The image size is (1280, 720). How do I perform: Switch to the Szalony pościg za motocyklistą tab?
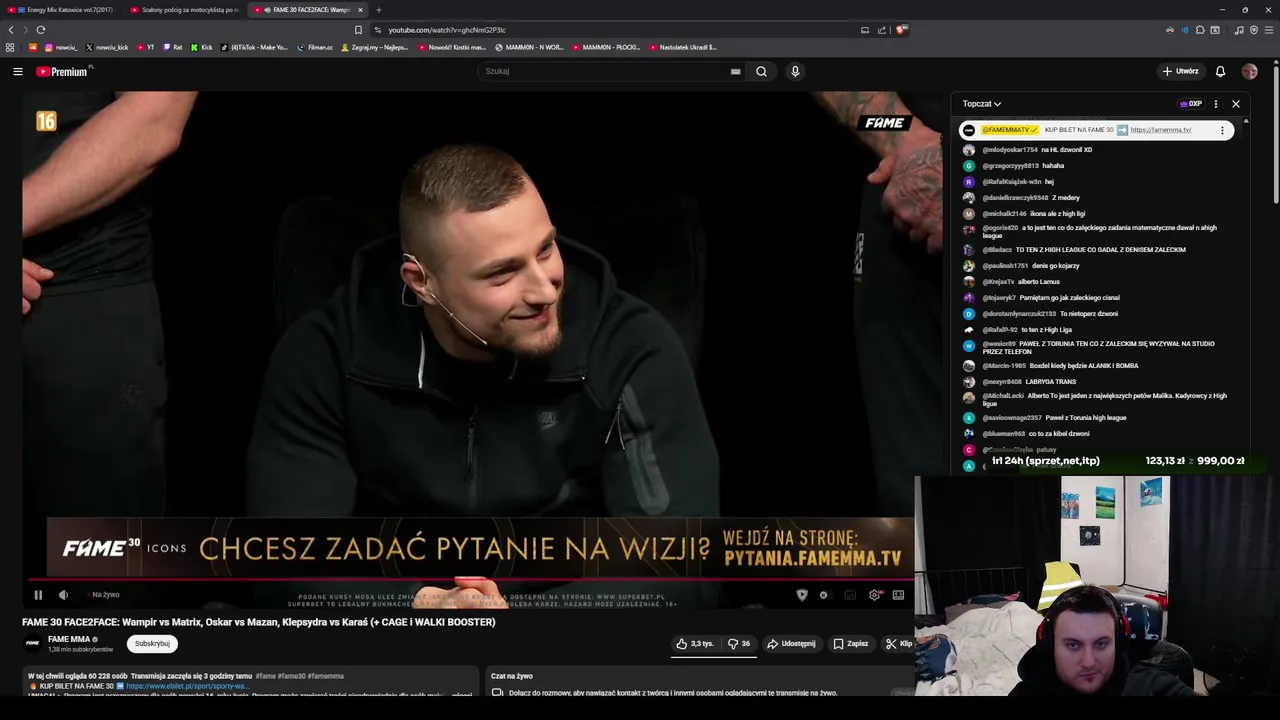click(185, 10)
